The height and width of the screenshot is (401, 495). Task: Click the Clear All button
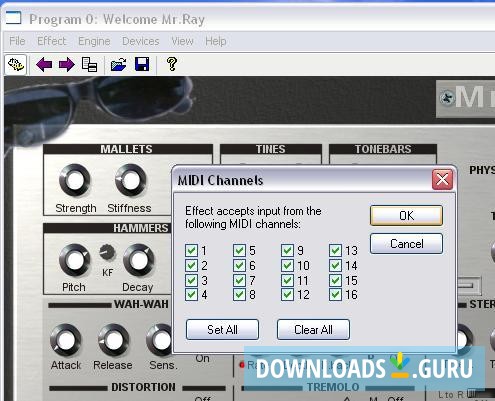point(313,330)
